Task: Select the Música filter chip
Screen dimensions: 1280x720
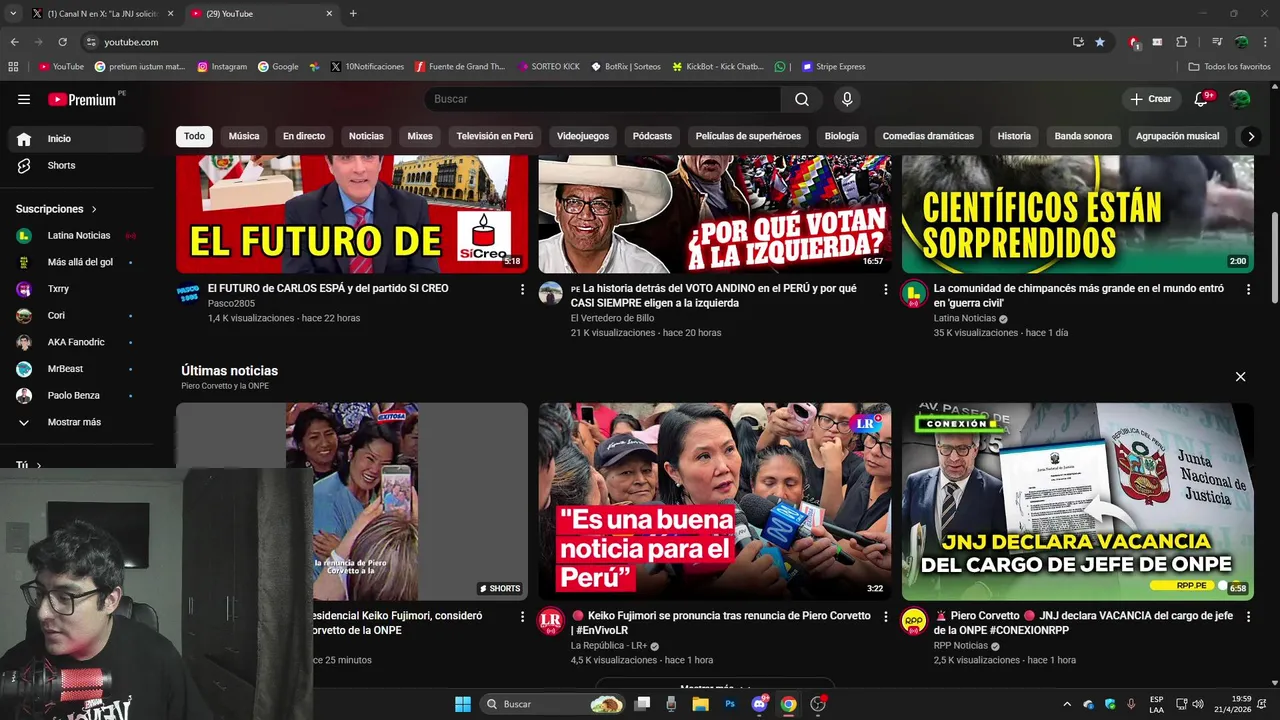Action: pyautogui.click(x=244, y=136)
